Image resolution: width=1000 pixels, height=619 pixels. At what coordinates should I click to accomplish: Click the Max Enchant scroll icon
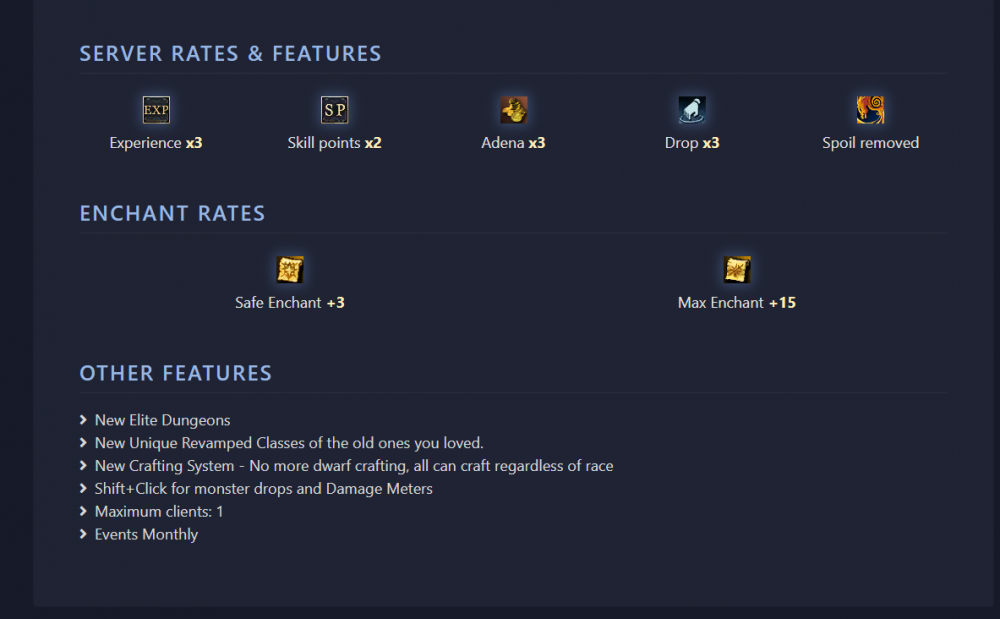coord(737,270)
